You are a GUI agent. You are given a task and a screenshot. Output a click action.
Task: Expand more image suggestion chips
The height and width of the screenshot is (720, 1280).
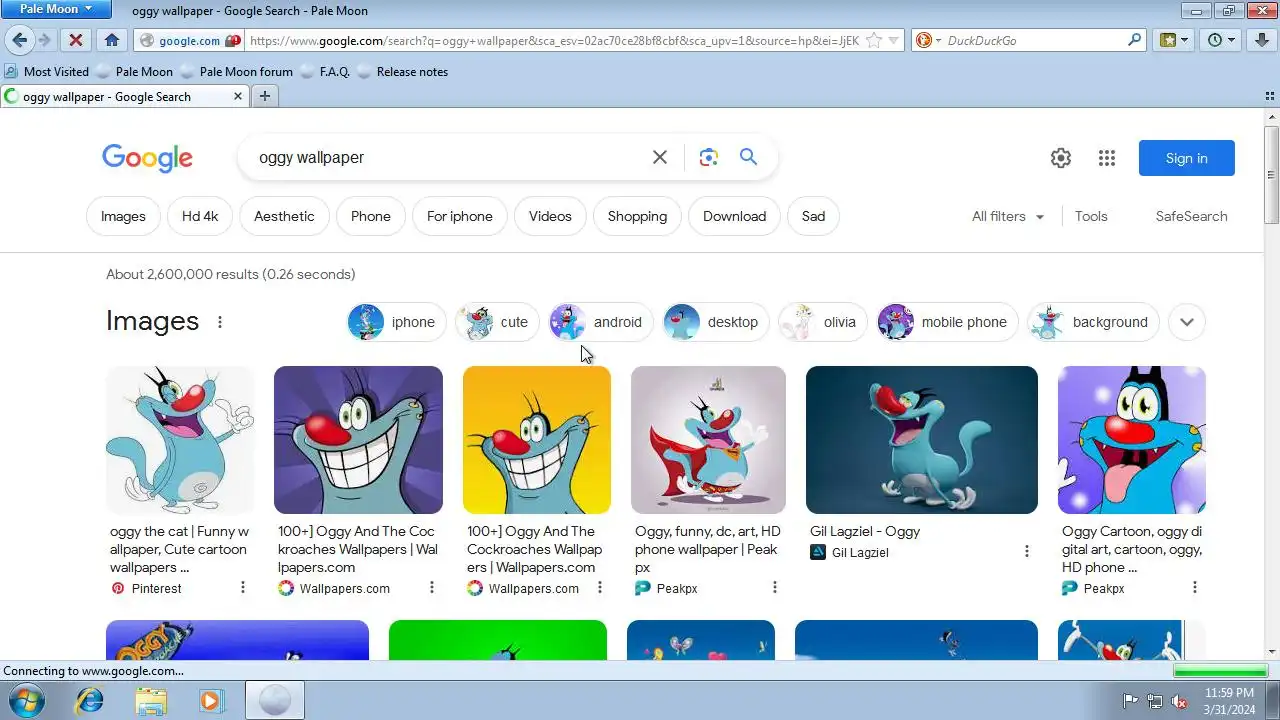1187,322
